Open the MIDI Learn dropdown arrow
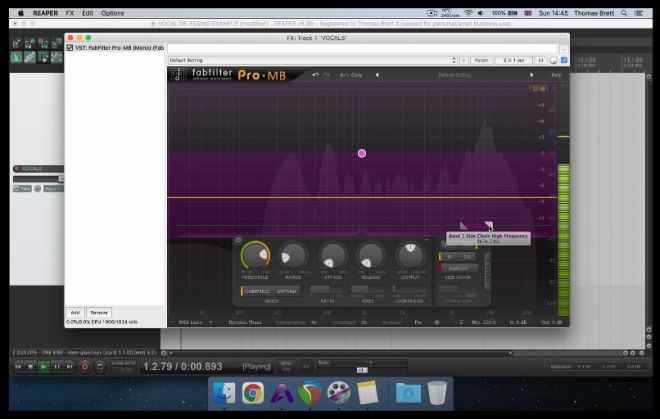 pyautogui.click(x=210, y=323)
